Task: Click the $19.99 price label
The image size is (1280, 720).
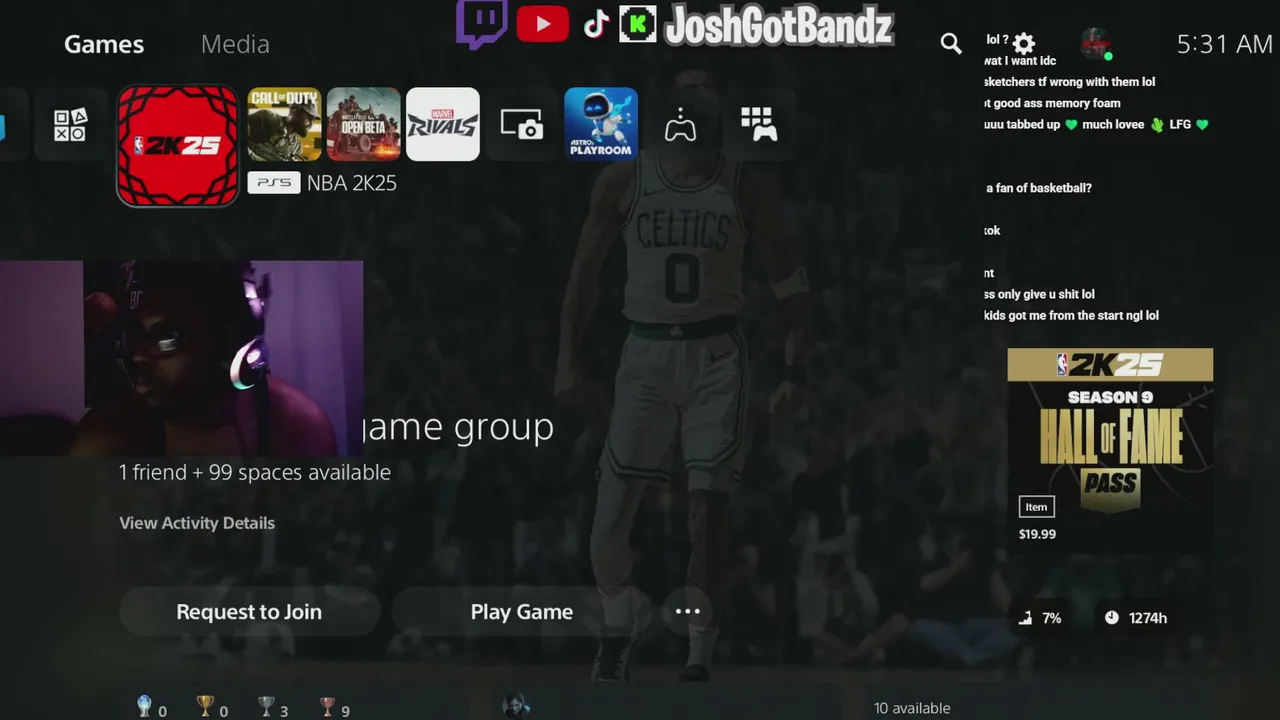Action: point(1037,534)
